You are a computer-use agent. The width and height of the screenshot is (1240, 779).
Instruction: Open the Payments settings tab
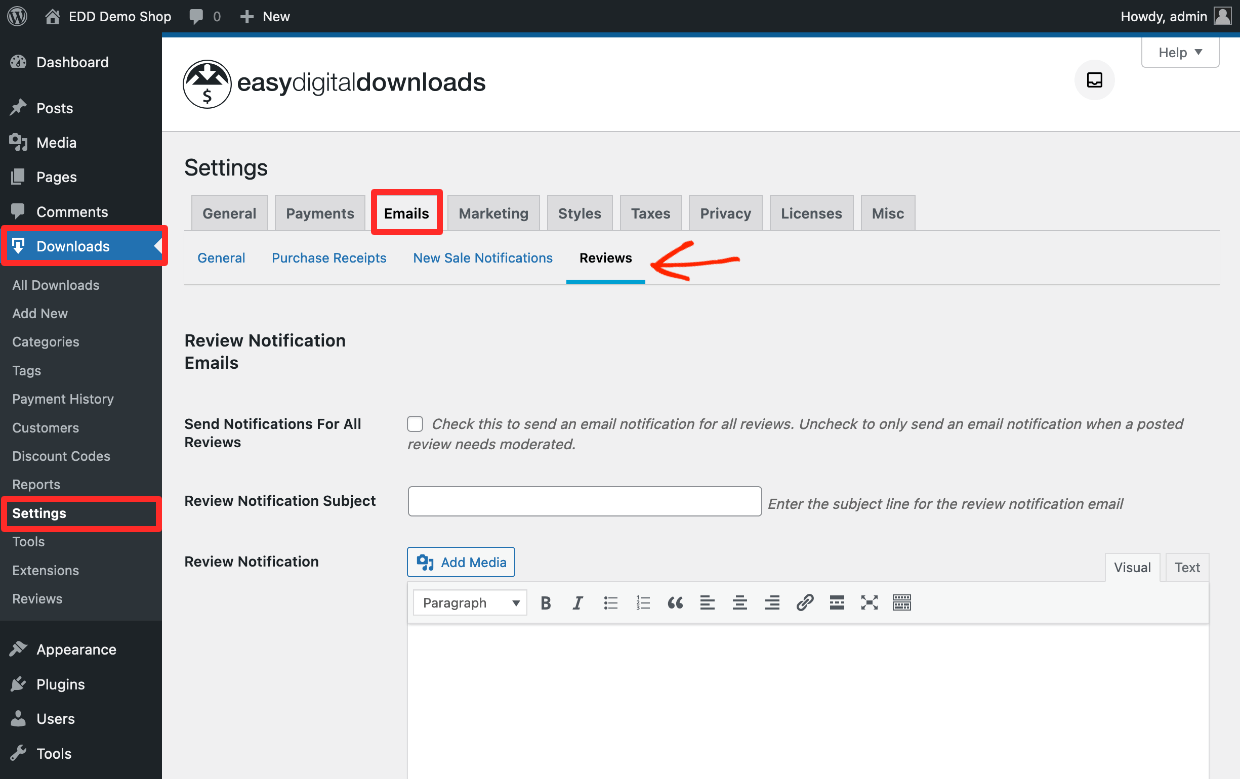pyautogui.click(x=320, y=213)
